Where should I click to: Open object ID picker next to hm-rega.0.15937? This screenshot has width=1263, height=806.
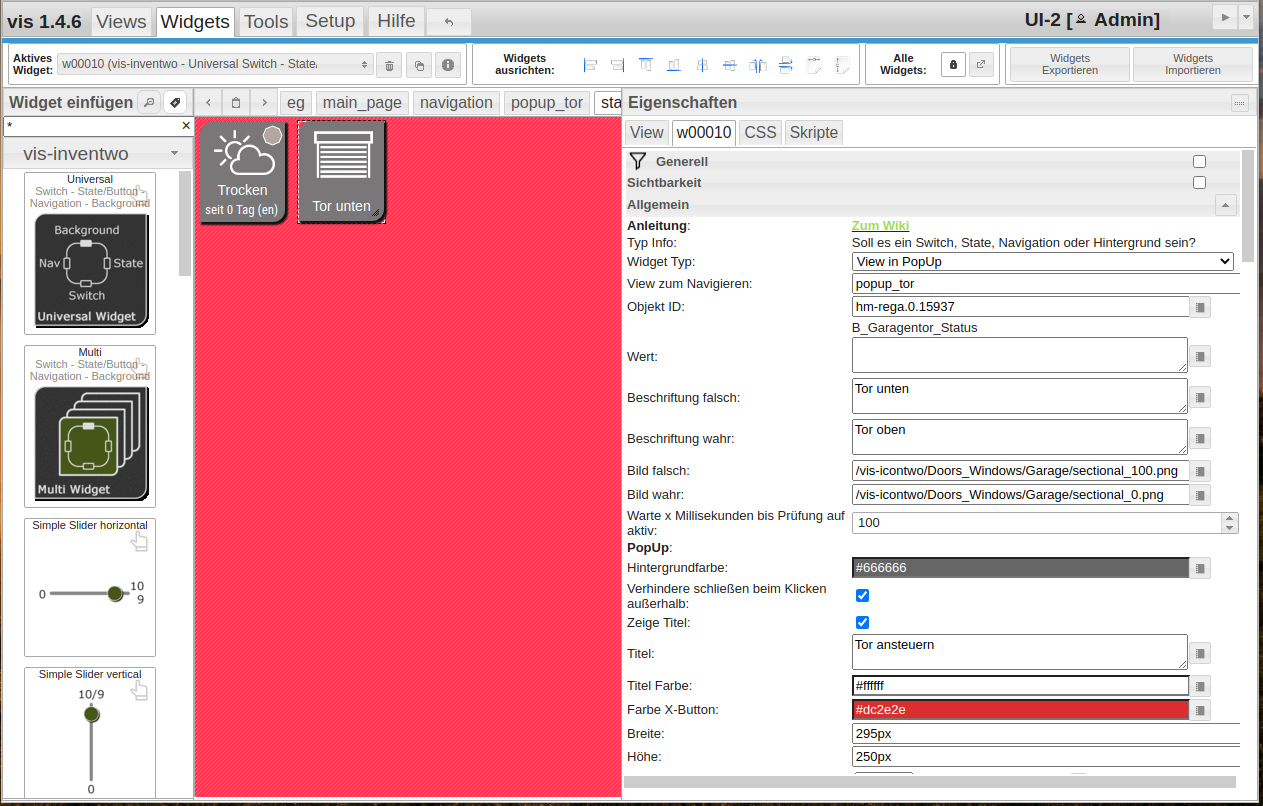point(1201,307)
